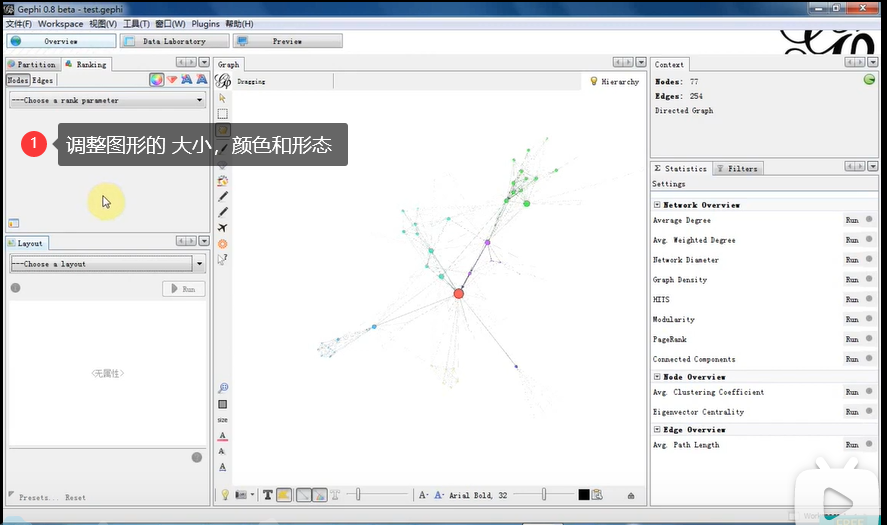Open the Choose a layout dropdown
Viewport: 887px width, 525px height.
[107, 264]
